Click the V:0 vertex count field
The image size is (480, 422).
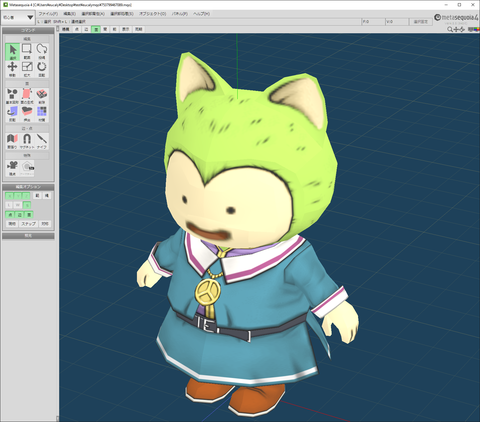397,22
